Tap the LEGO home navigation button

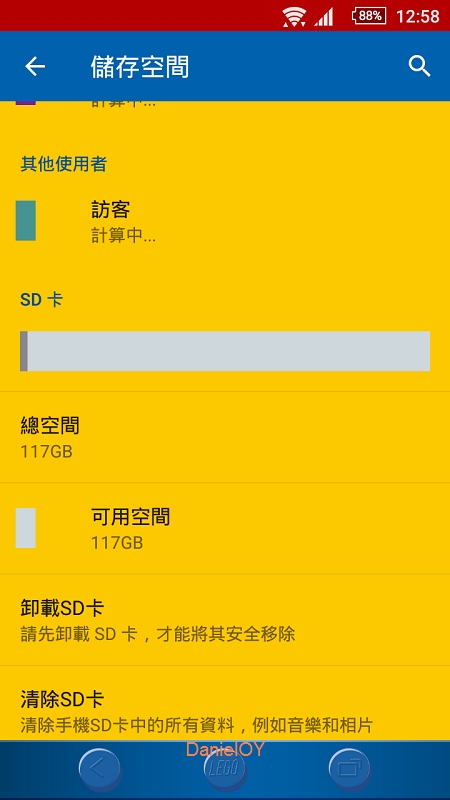pos(224,768)
